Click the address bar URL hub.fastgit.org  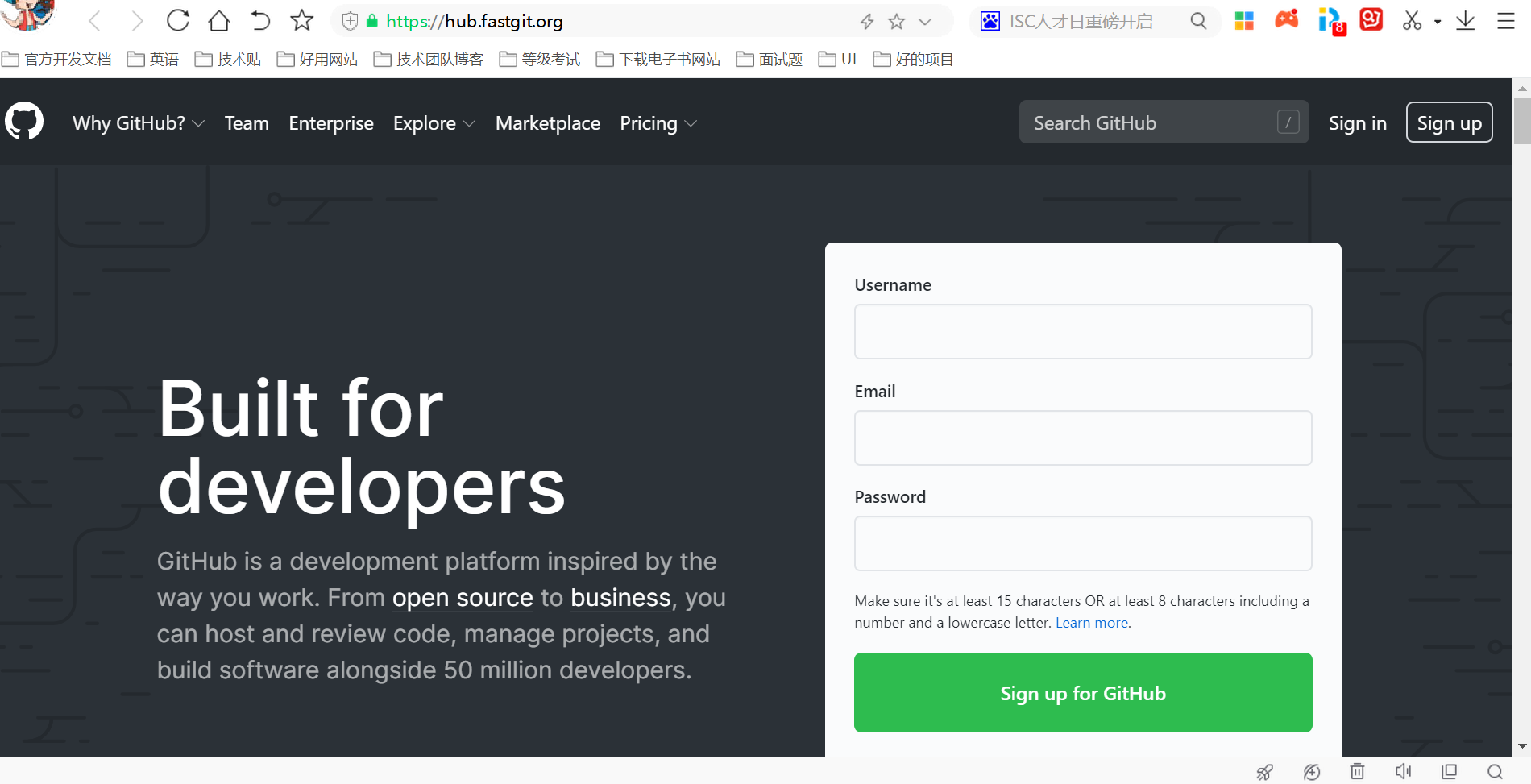475,22
